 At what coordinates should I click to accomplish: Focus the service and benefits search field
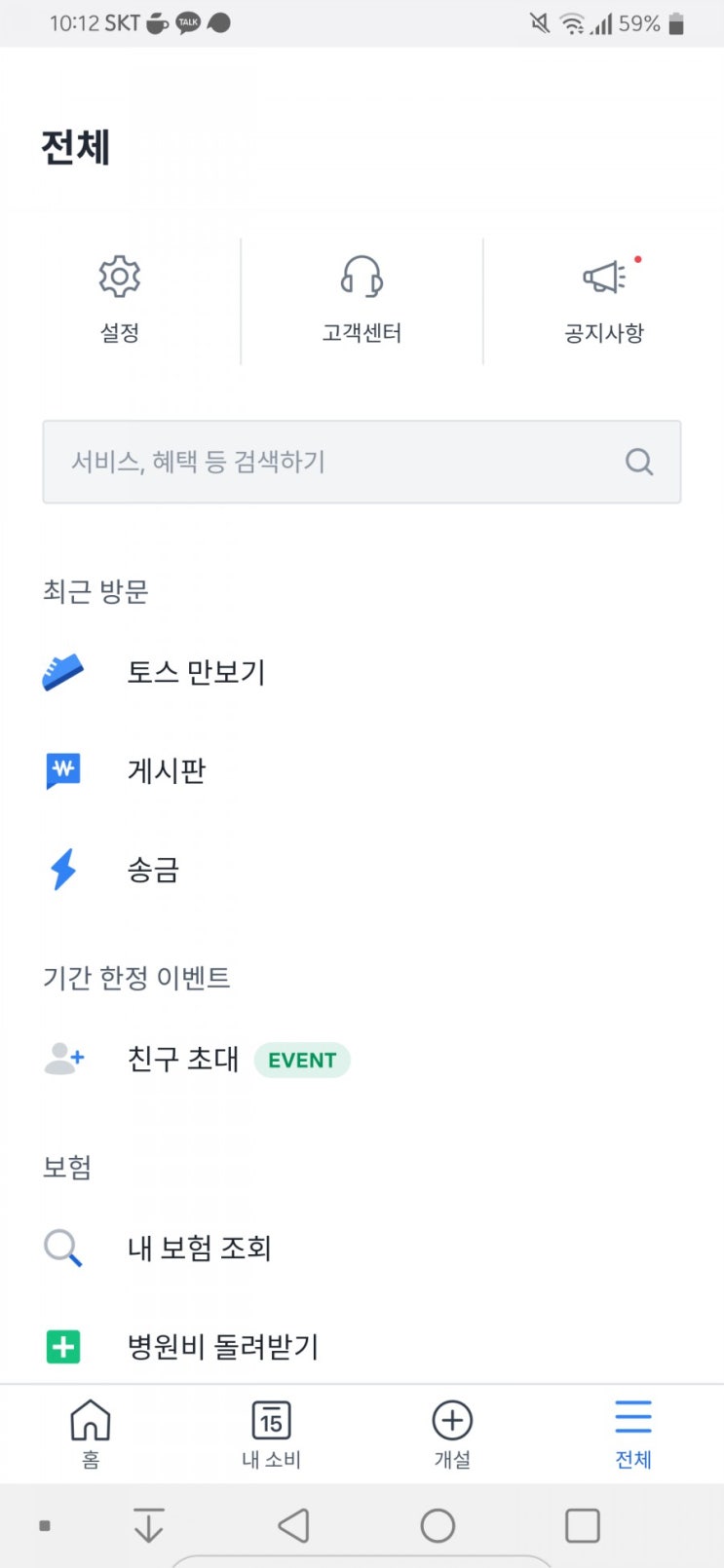(331, 462)
